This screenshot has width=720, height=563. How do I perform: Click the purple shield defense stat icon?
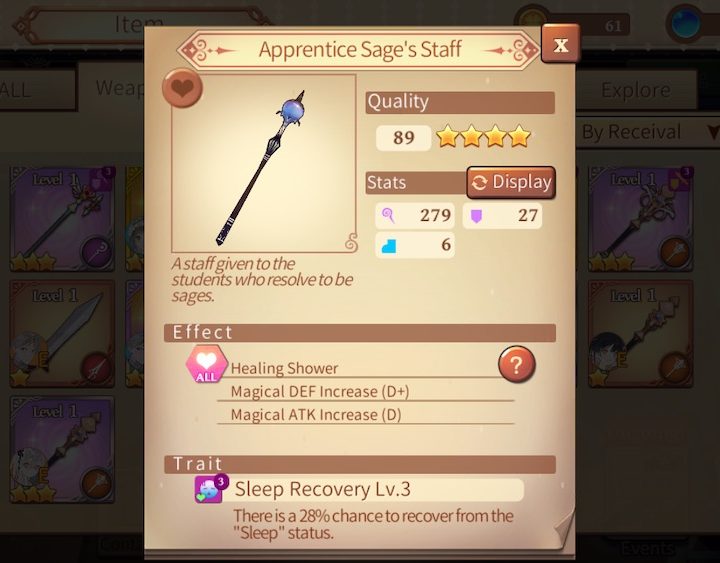pos(477,215)
